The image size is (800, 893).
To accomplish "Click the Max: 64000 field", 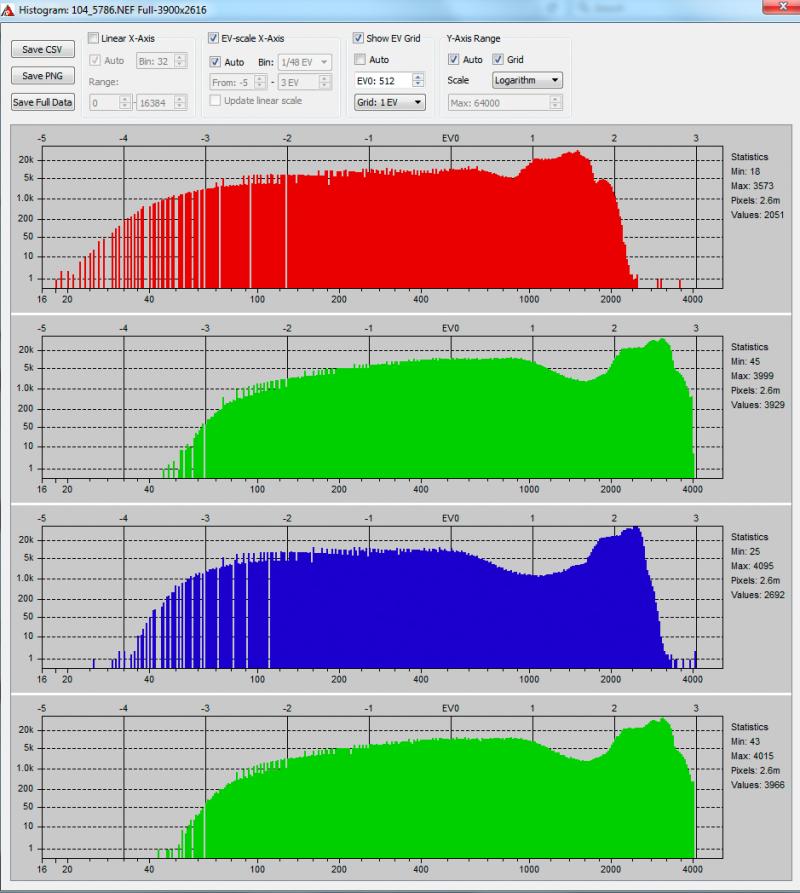I will (x=499, y=103).
